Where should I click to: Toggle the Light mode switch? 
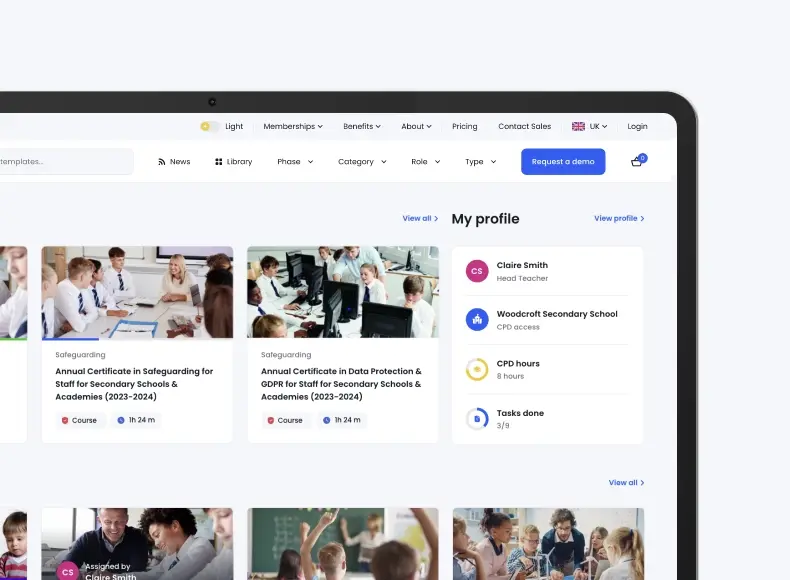pyautogui.click(x=209, y=127)
